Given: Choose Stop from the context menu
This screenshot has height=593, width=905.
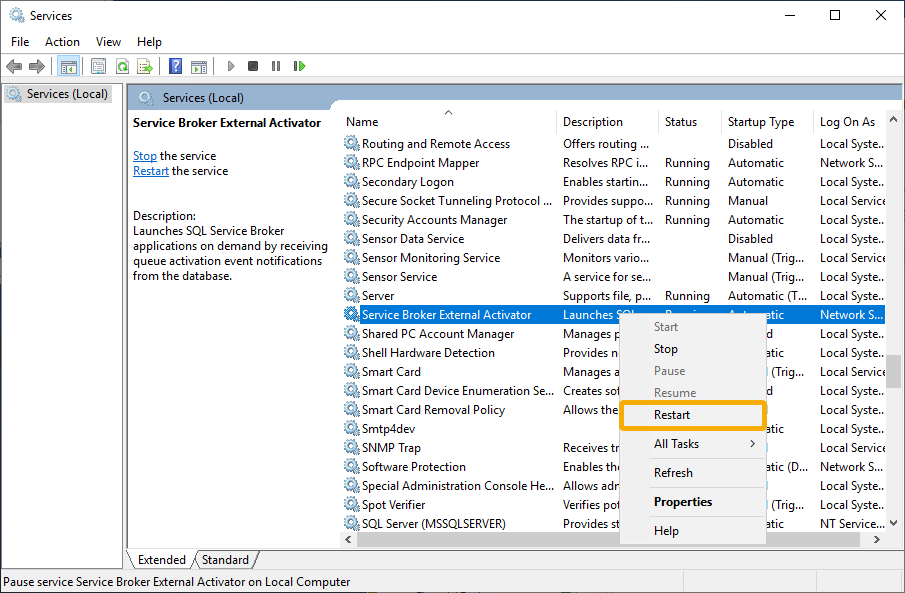Looking at the screenshot, I should point(693,349).
